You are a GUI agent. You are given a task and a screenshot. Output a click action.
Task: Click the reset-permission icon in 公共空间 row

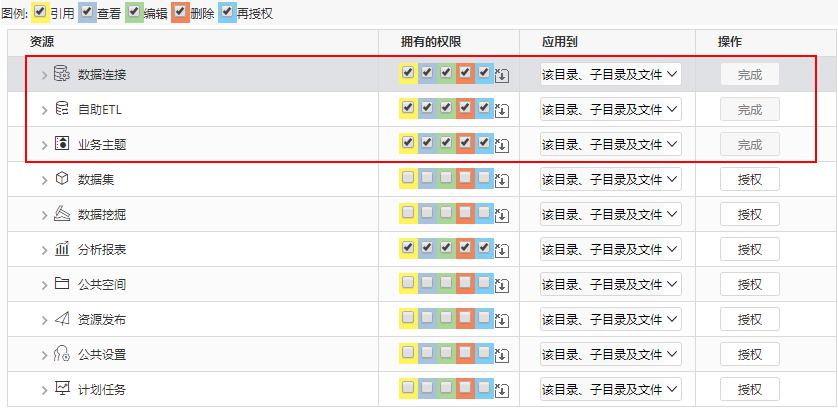502,286
